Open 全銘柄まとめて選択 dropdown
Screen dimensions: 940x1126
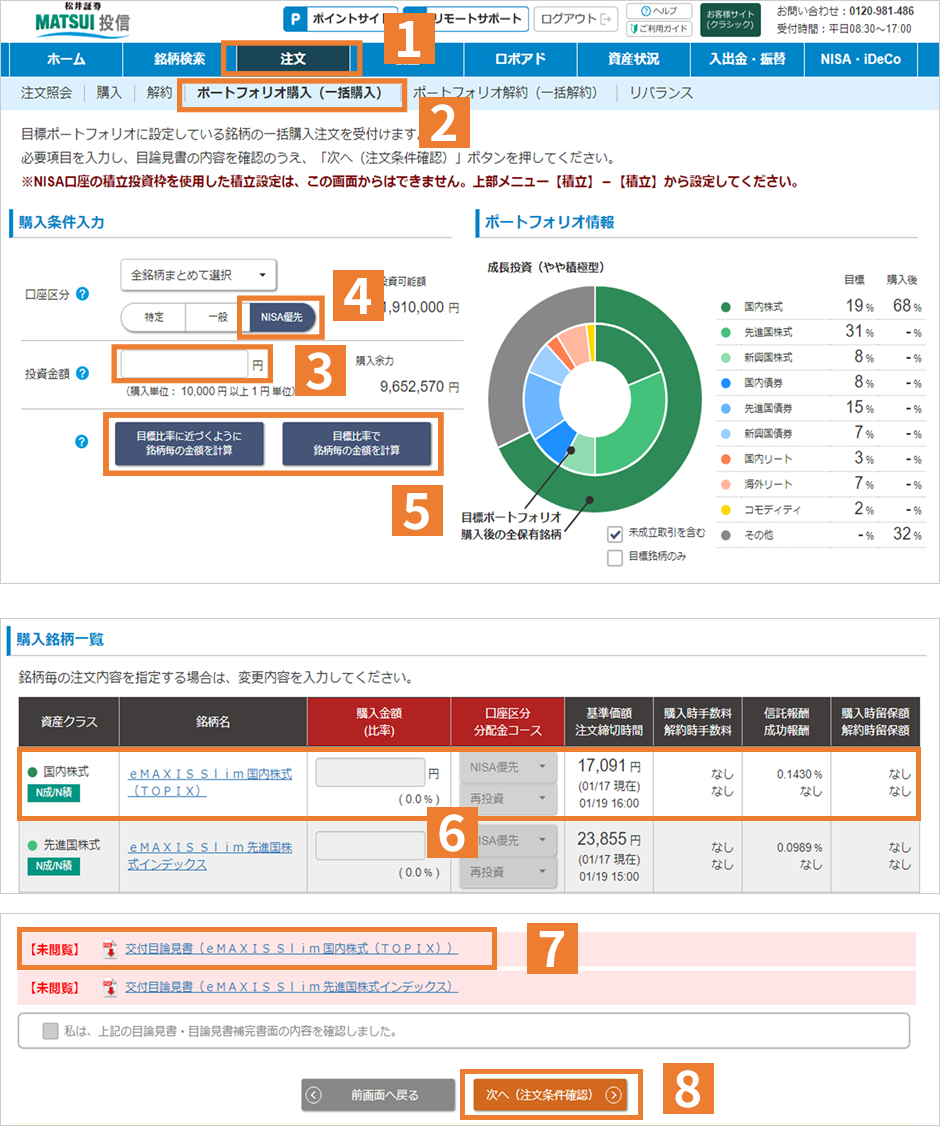(x=198, y=275)
